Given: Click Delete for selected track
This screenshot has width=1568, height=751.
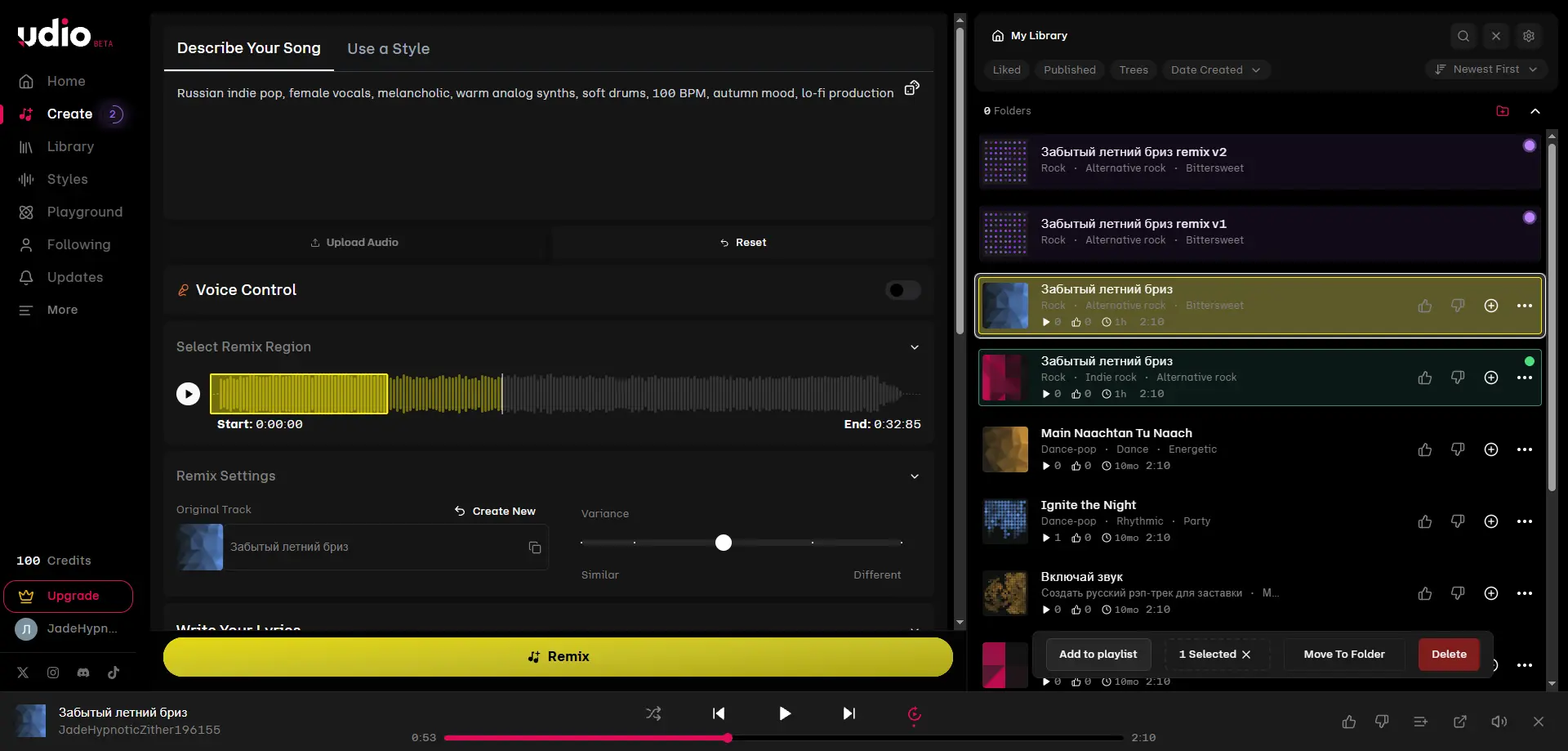Looking at the screenshot, I should pos(1449,655).
